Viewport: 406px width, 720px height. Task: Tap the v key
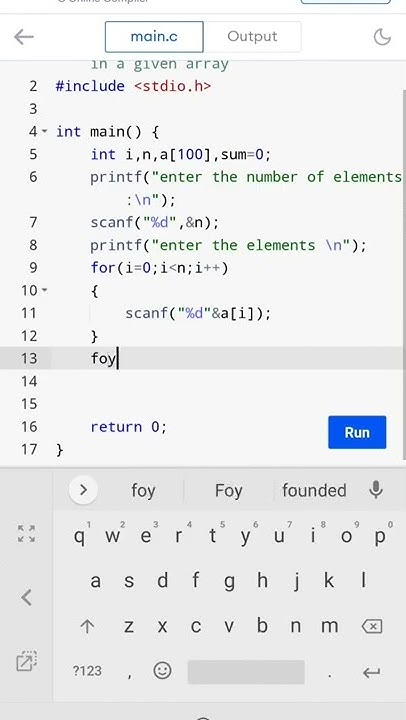pos(229,626)
